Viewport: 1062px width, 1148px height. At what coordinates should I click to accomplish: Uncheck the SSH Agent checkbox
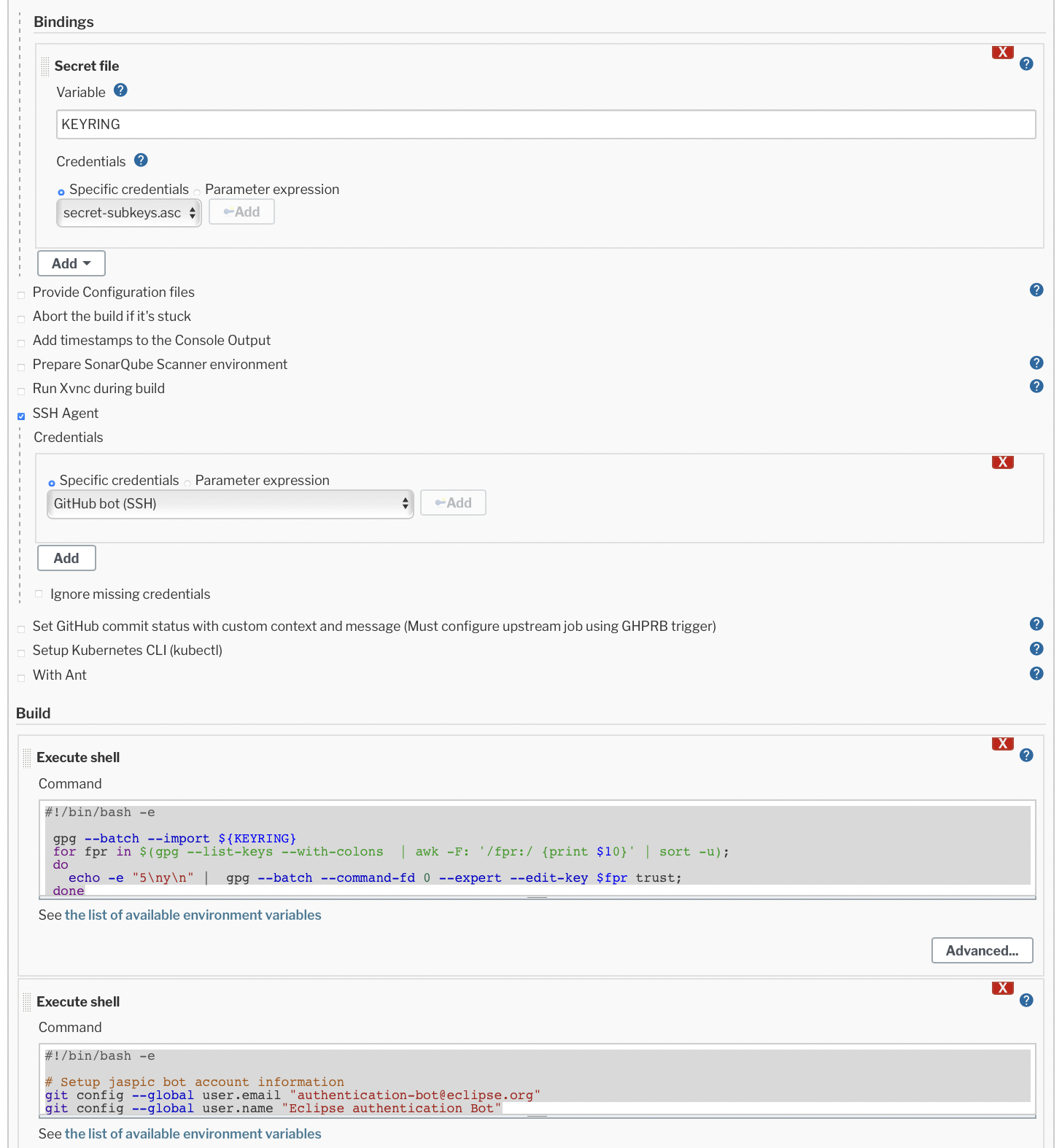click(x=21, y=416)
